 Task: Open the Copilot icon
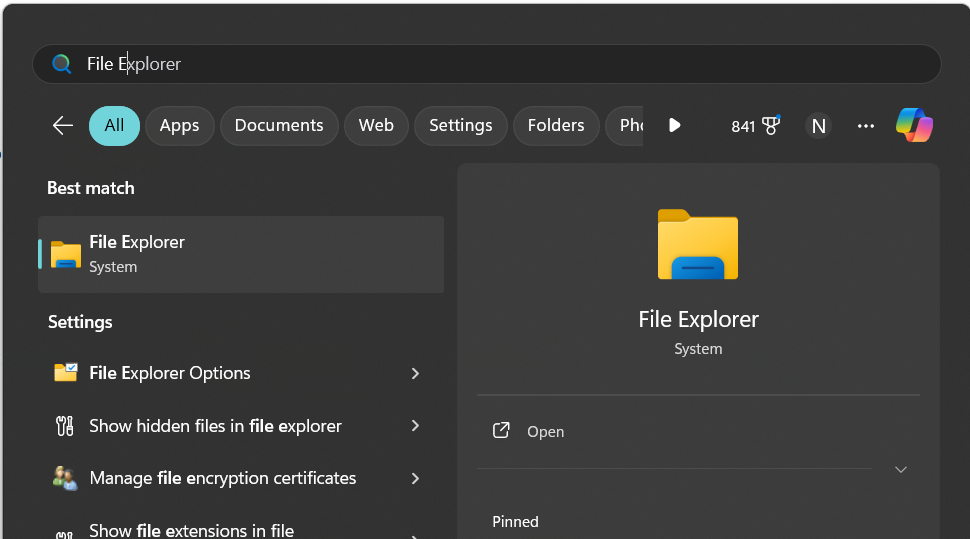(x=914, y=126)
